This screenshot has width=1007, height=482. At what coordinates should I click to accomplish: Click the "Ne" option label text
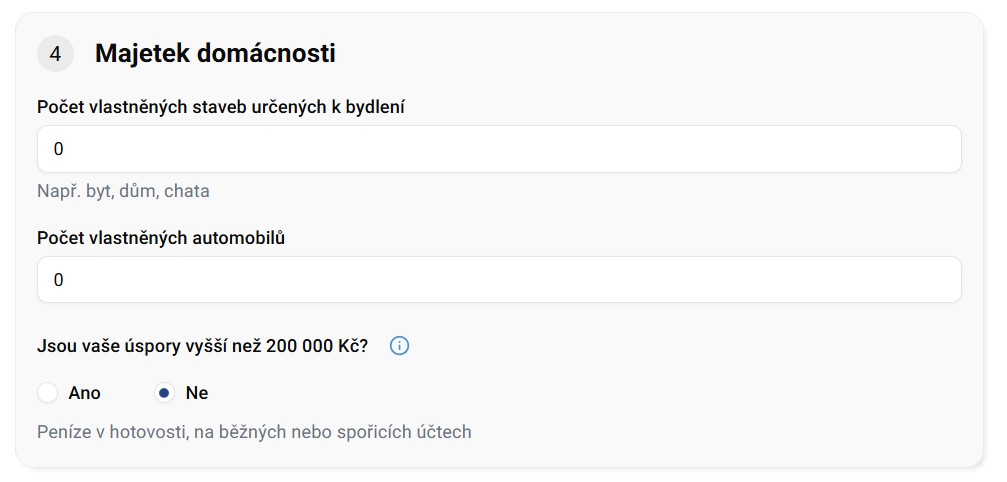point(197,393)
